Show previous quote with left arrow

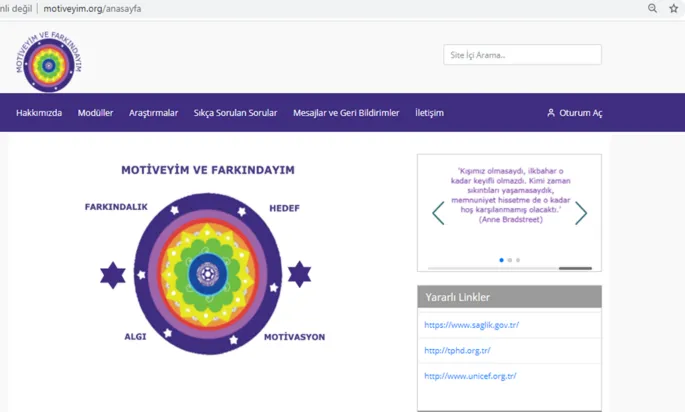click(438, 212)
